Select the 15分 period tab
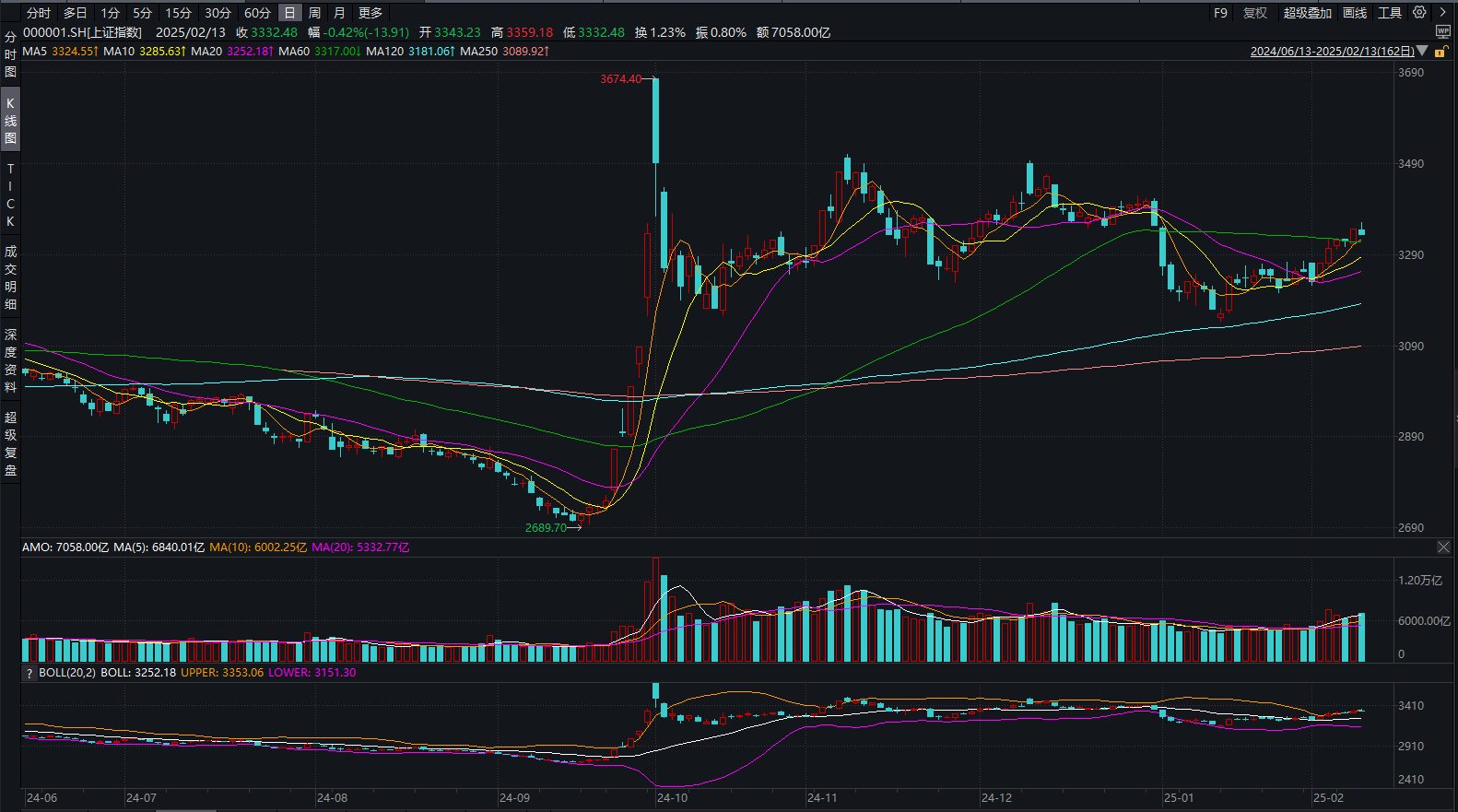The image size is (1458, 812). (x=179, y=13)
